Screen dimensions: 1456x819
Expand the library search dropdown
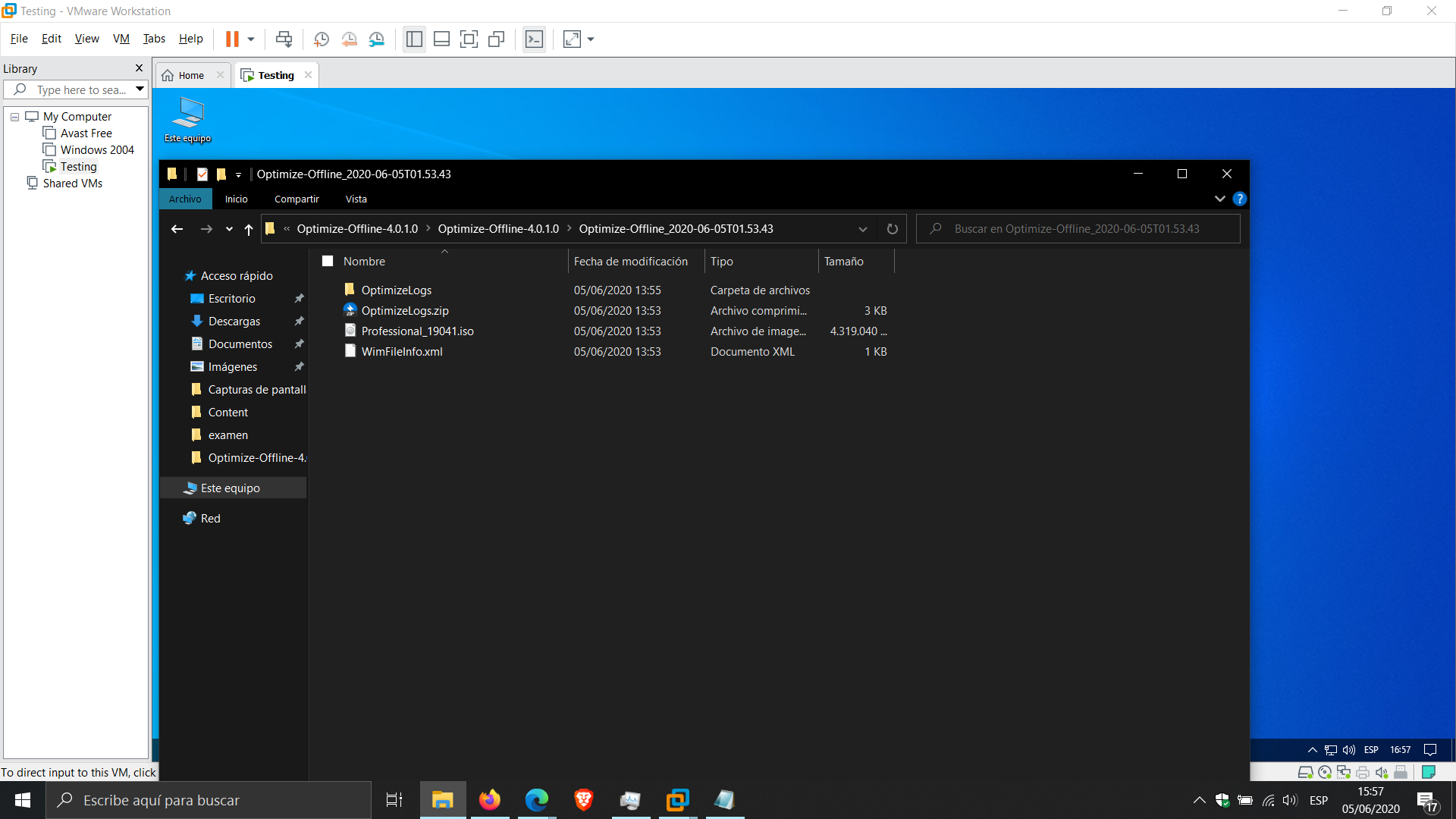coord(140,89)
